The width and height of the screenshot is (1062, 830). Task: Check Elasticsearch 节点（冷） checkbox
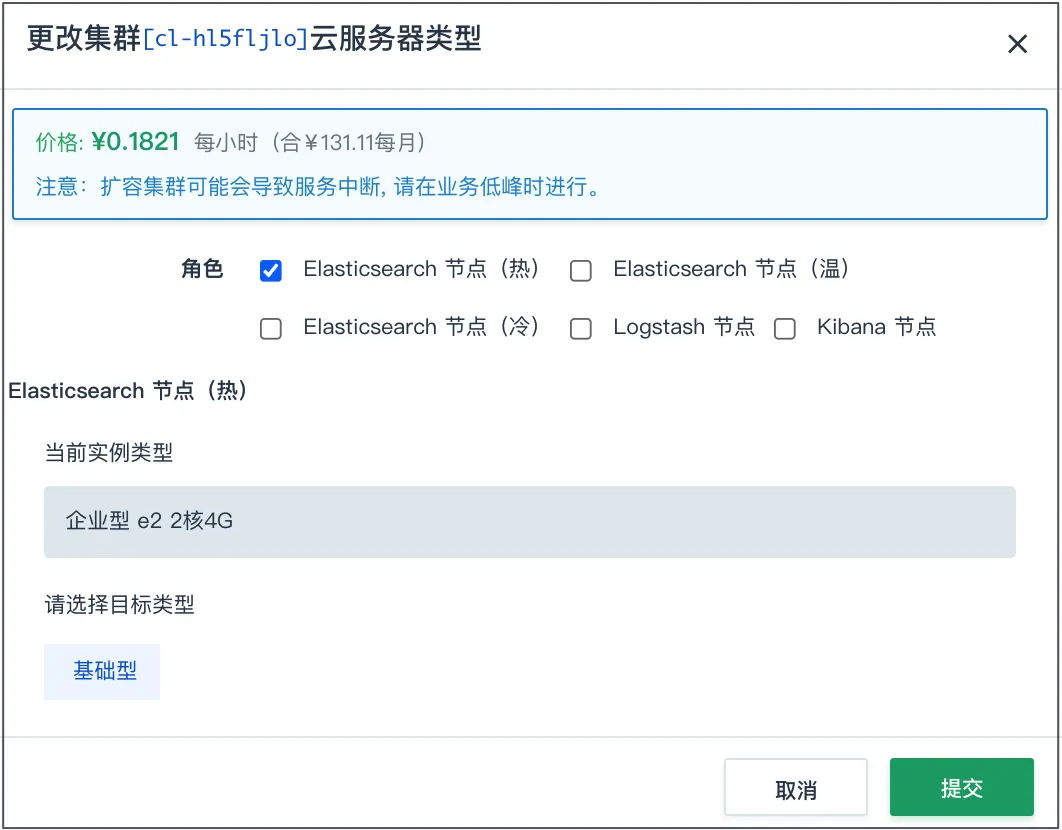[271, 329]
